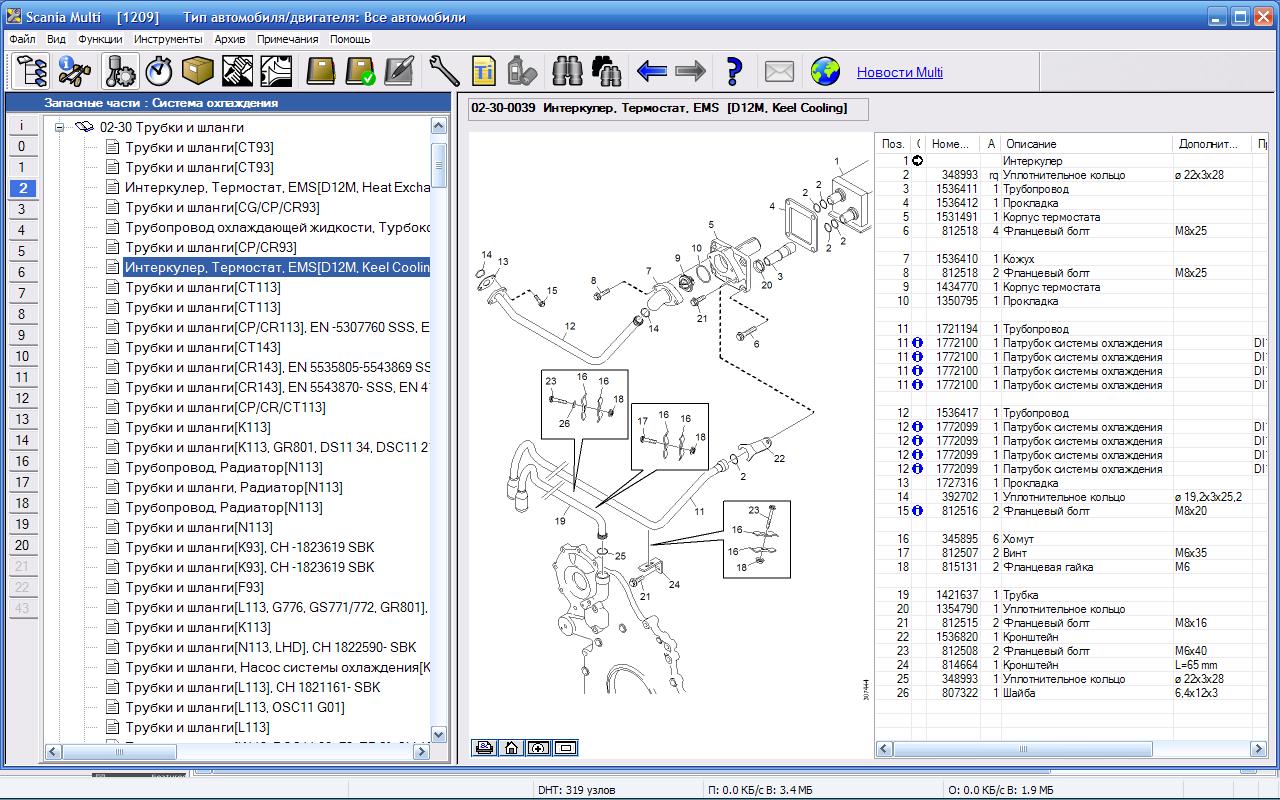This screenshot has width=1280, height=800.
Task: Select part row 'Хомут' 345895
Action: click(x=1070, y=539)
